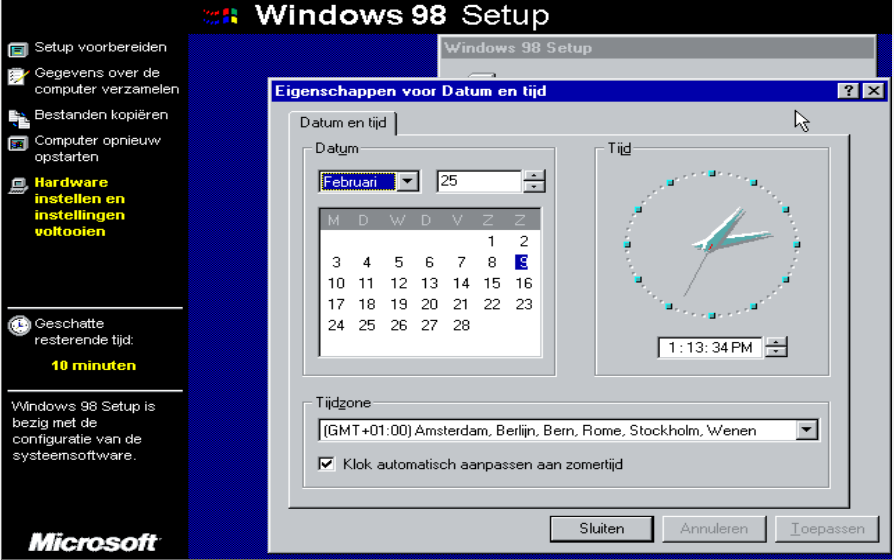Select day 12 in the calendar
This screenshot has width=894, height=560.
pos(399,283)
